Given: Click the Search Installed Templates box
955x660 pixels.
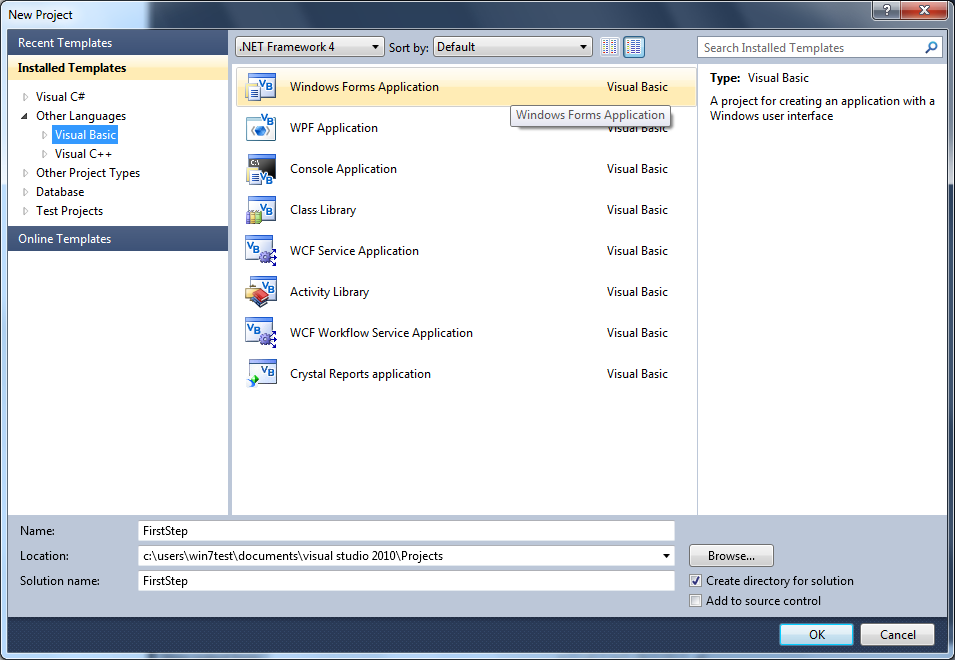Looking at the screenshot, I should coord(820,47).
